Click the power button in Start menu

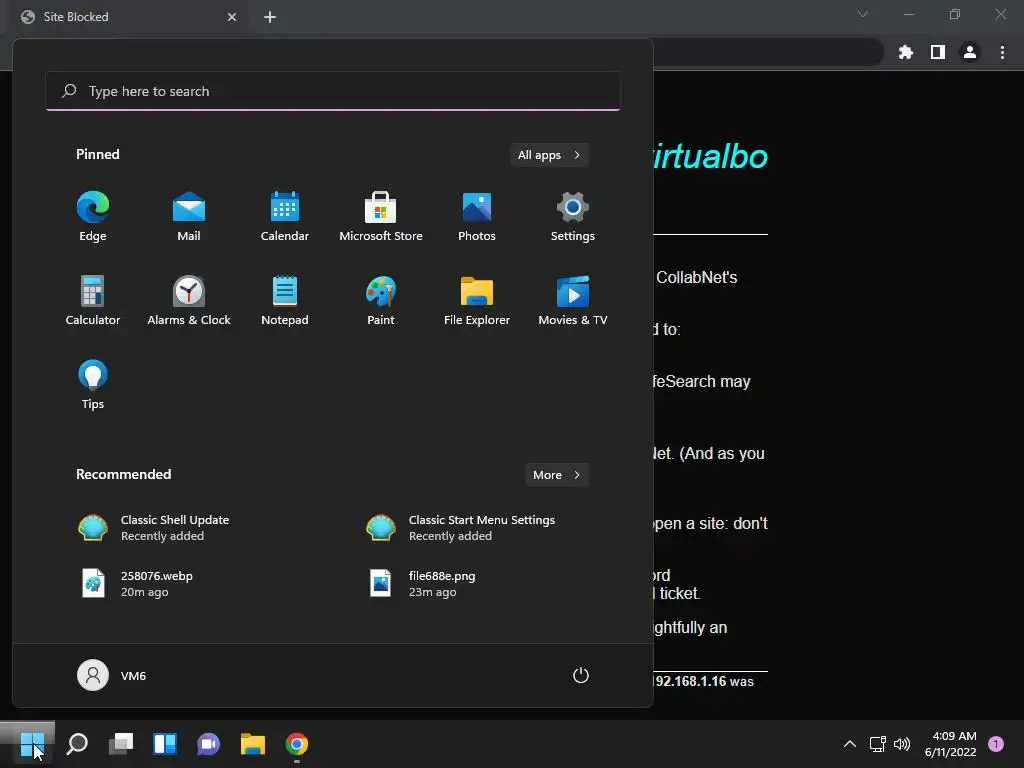tap(581, 675)
